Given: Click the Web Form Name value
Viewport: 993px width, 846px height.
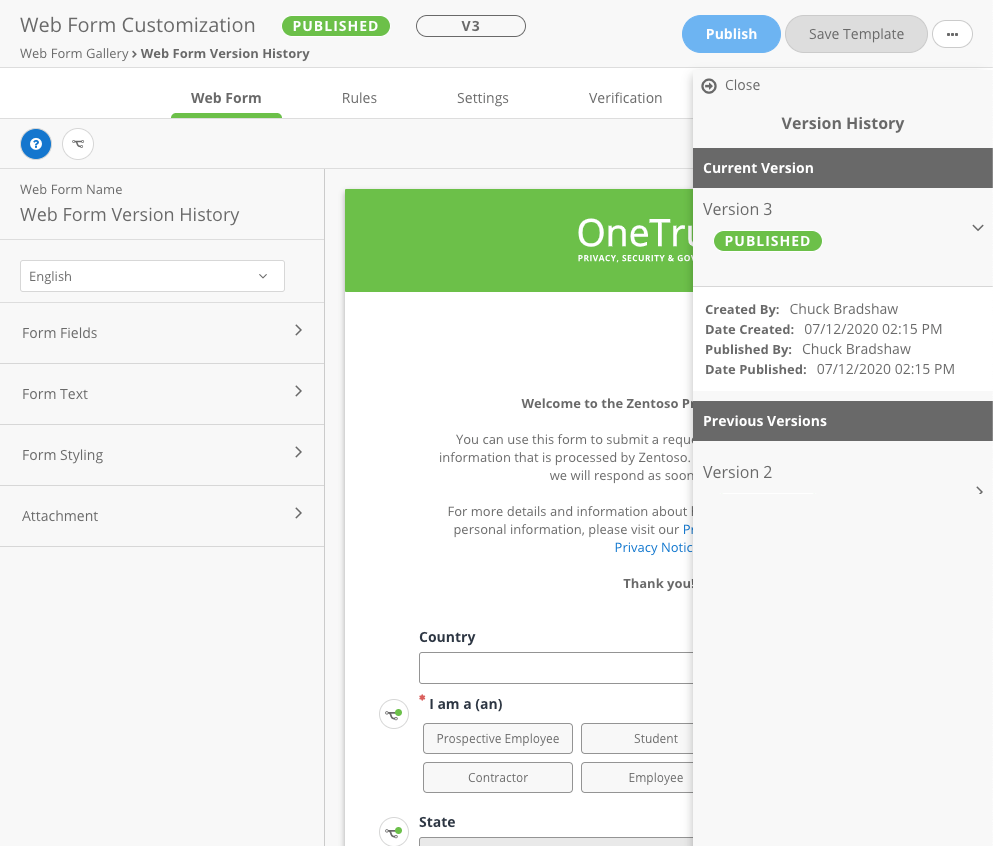Looking at the screenshot, I should (130, 215).
